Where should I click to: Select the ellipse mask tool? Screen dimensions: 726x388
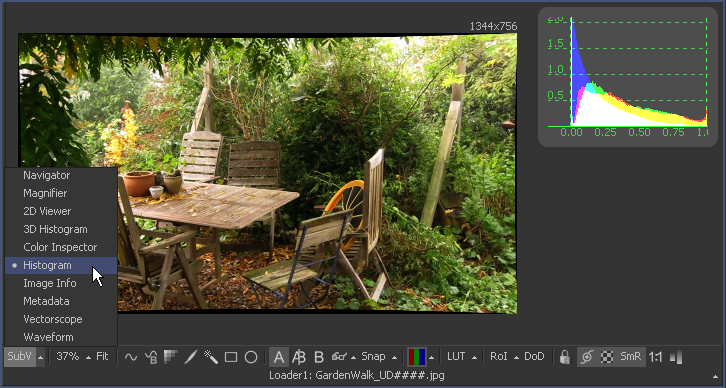pos(251,357)
